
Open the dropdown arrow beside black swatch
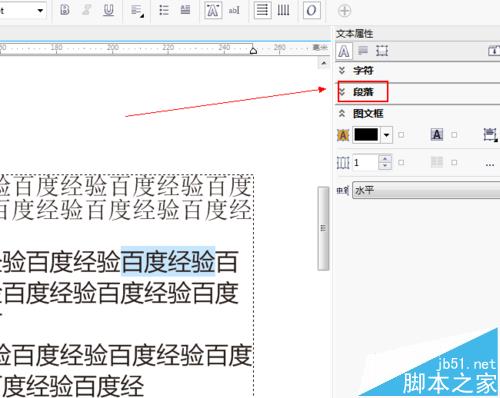pos(386,135)
